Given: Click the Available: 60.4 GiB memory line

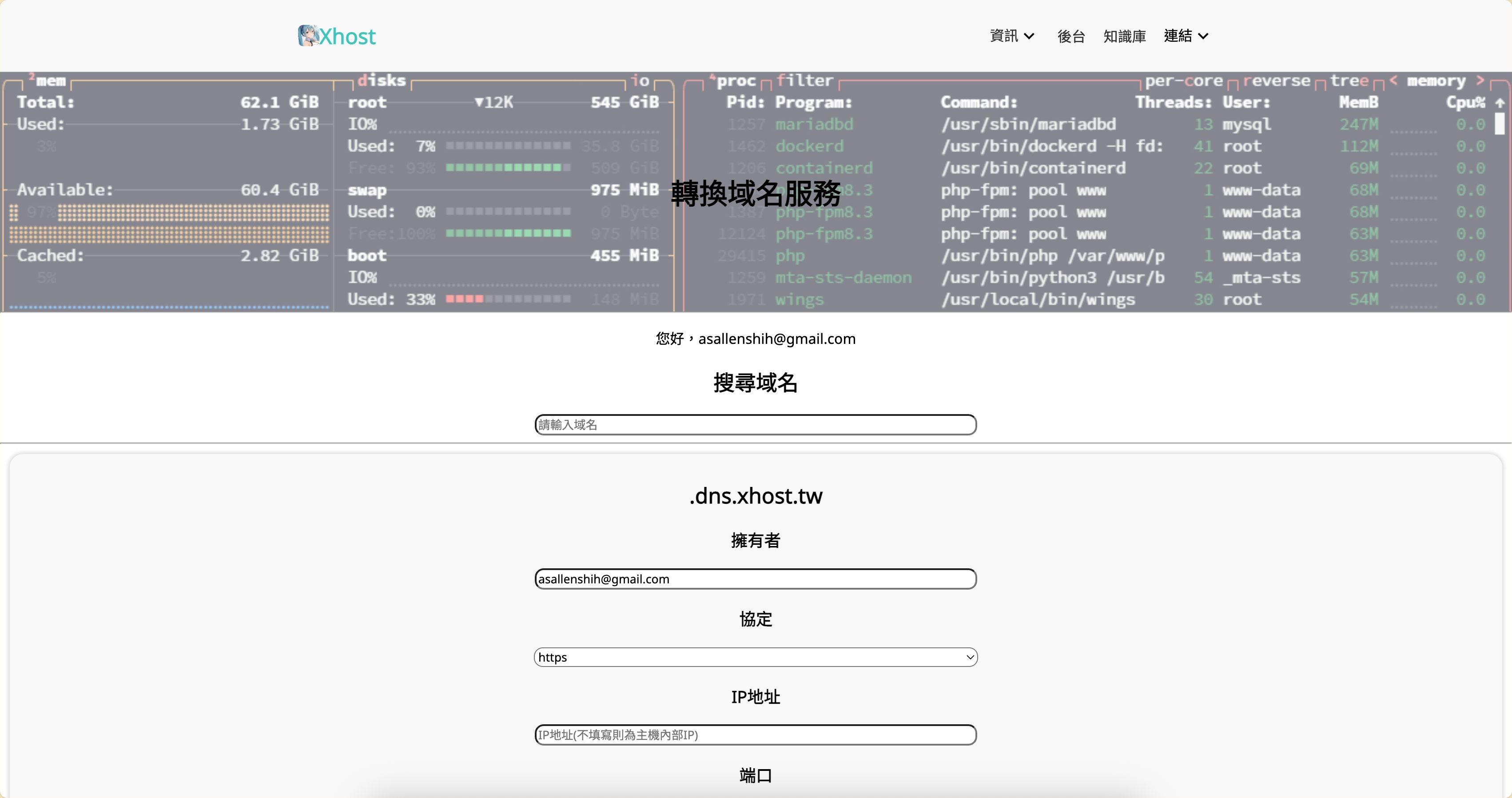Looking at the screenshot, I should (168, 190).
